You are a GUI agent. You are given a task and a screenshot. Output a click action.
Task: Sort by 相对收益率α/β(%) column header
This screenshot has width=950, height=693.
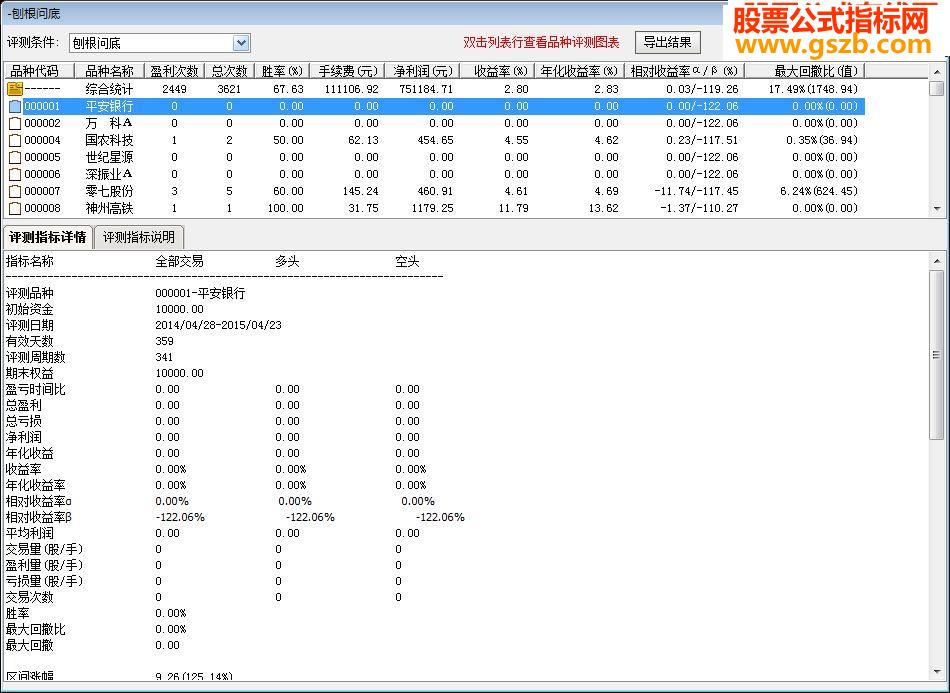(x=685, y=71)
